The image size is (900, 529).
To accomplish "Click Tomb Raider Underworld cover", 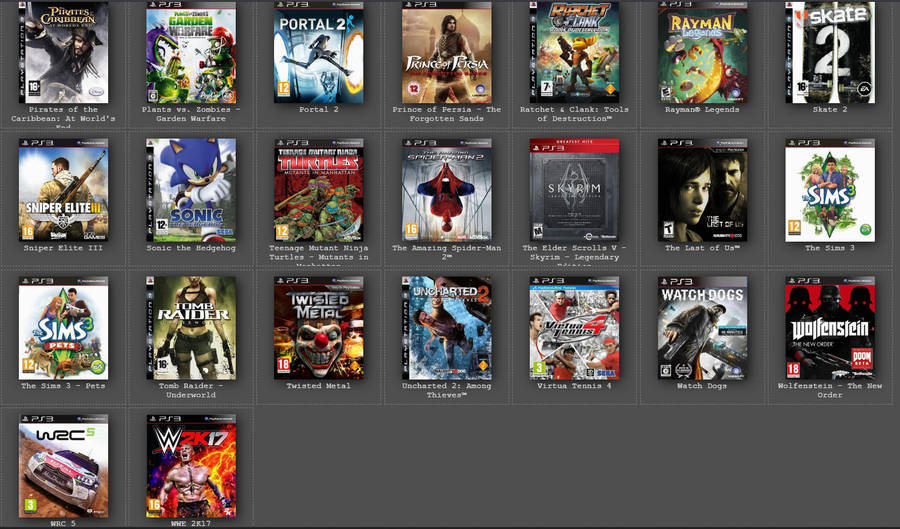I will [191, 328].
